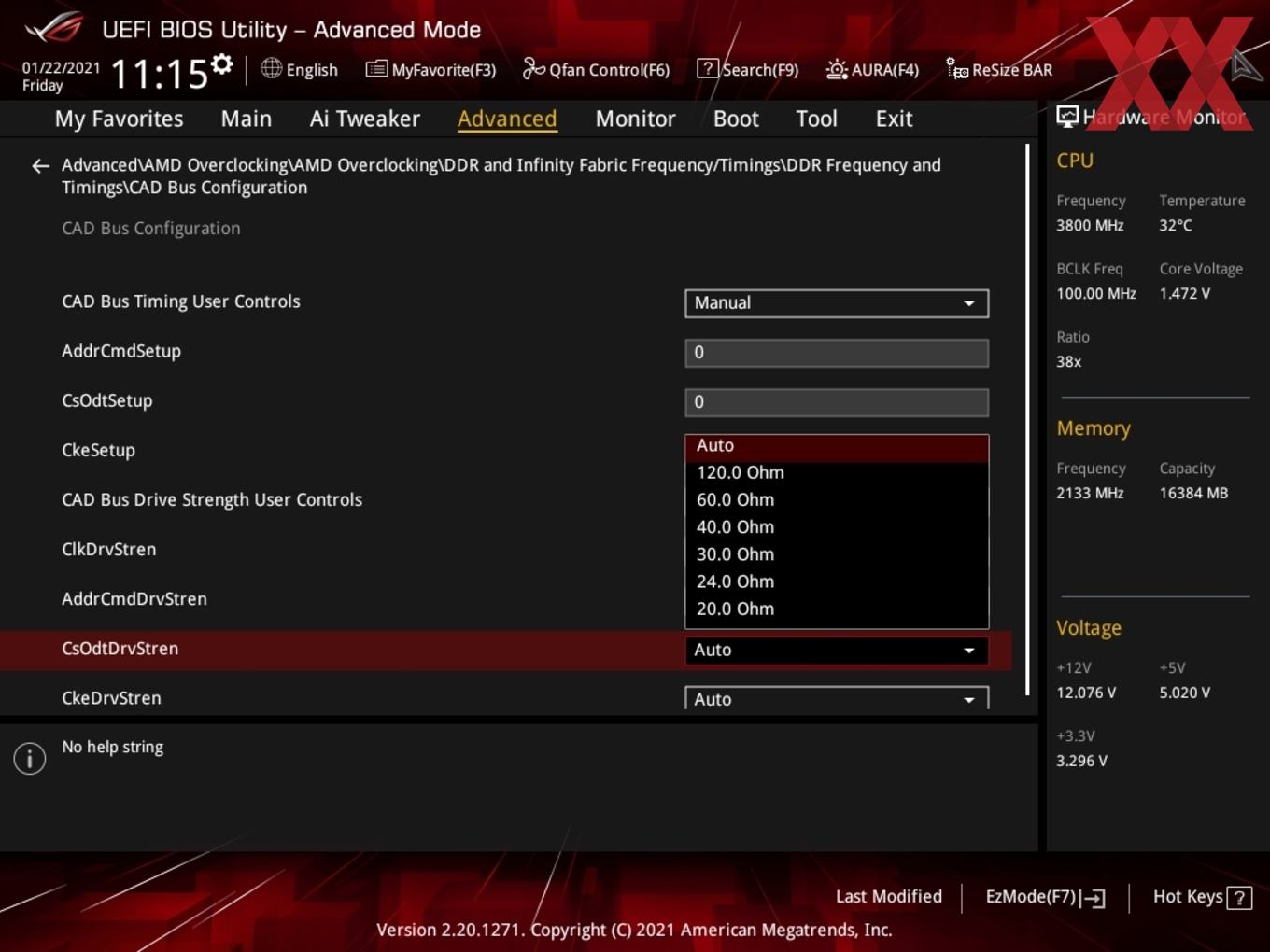The width and height of the screenshot is (1270, 952).
Task: Click the CkeSetup label
Action: tap(98, 450)
